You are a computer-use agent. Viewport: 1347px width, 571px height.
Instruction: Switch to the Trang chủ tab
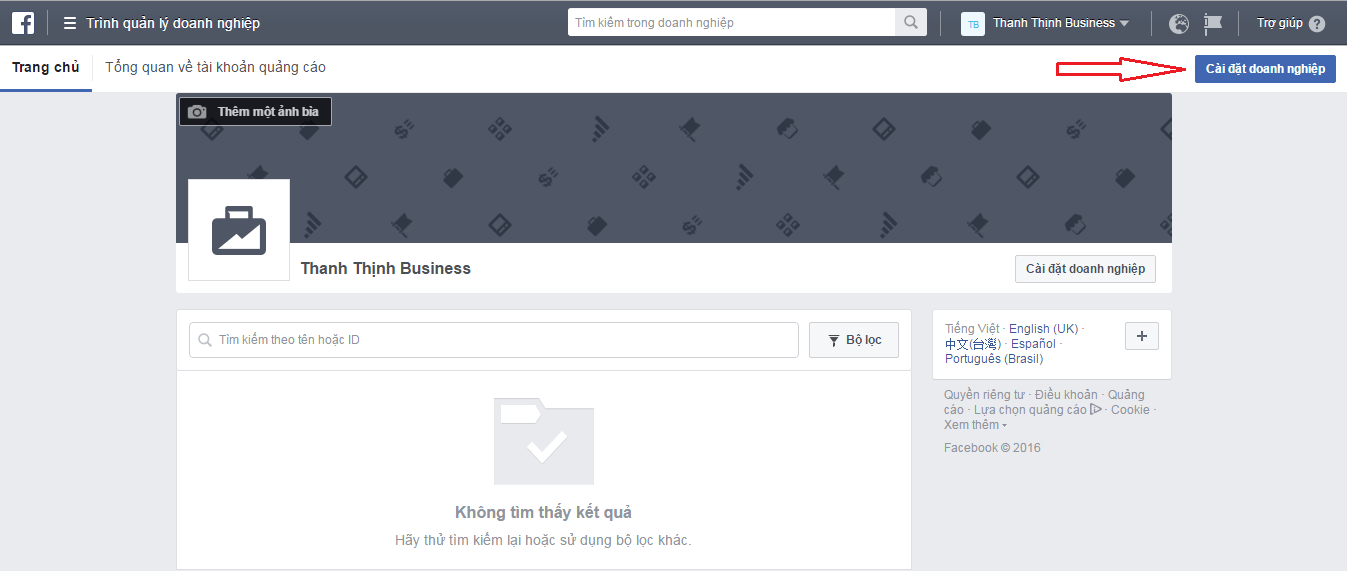[46, 68]
